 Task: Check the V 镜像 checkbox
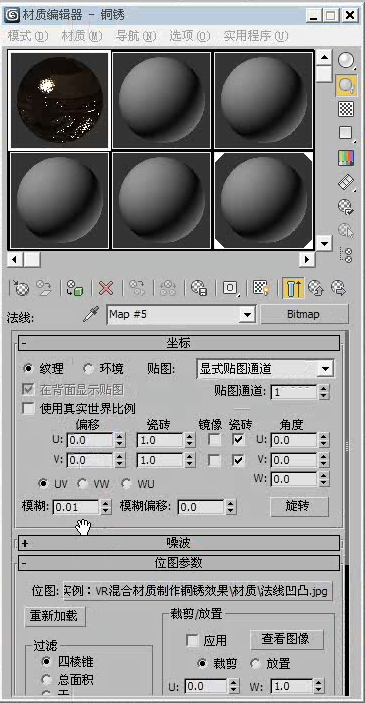click(x=215, y=460)
